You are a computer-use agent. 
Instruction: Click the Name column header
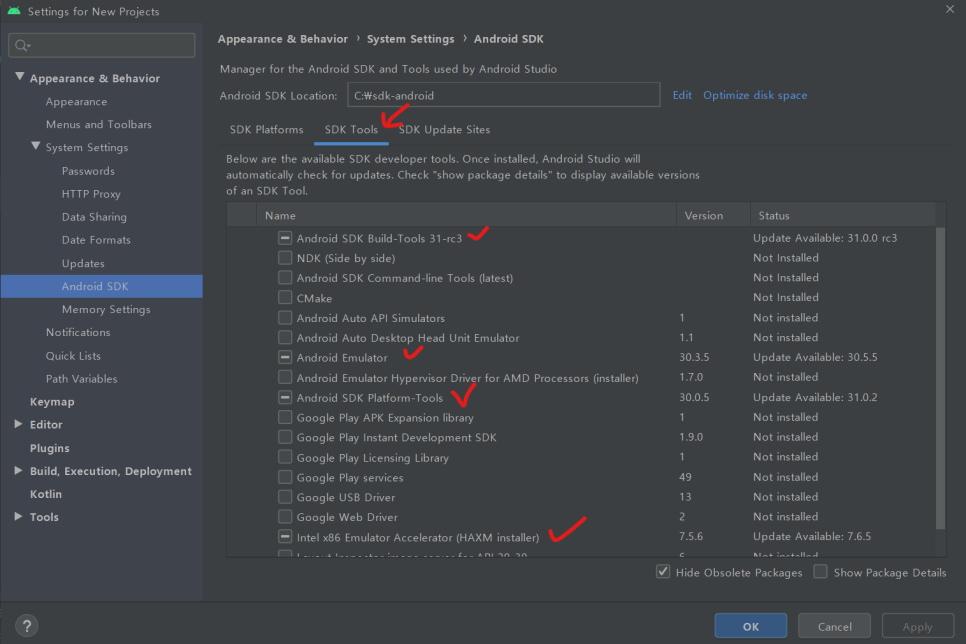click(x=466, y=215)
